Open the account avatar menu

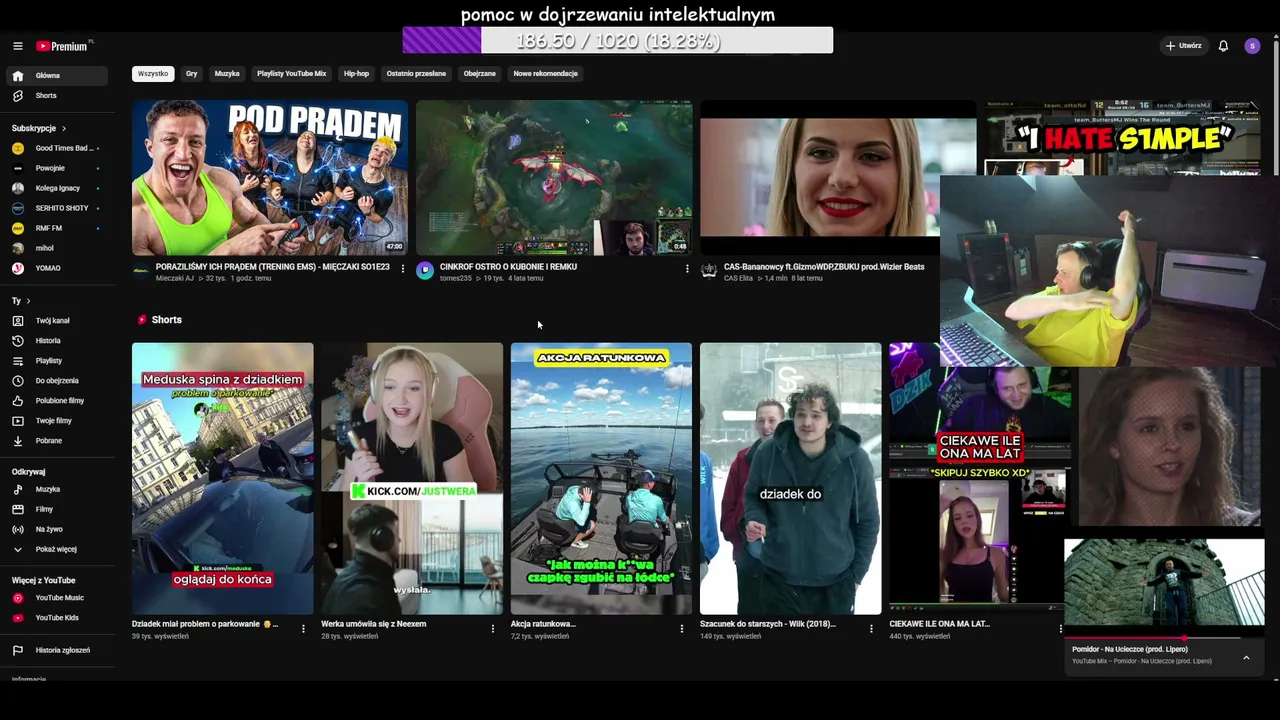1252,46
